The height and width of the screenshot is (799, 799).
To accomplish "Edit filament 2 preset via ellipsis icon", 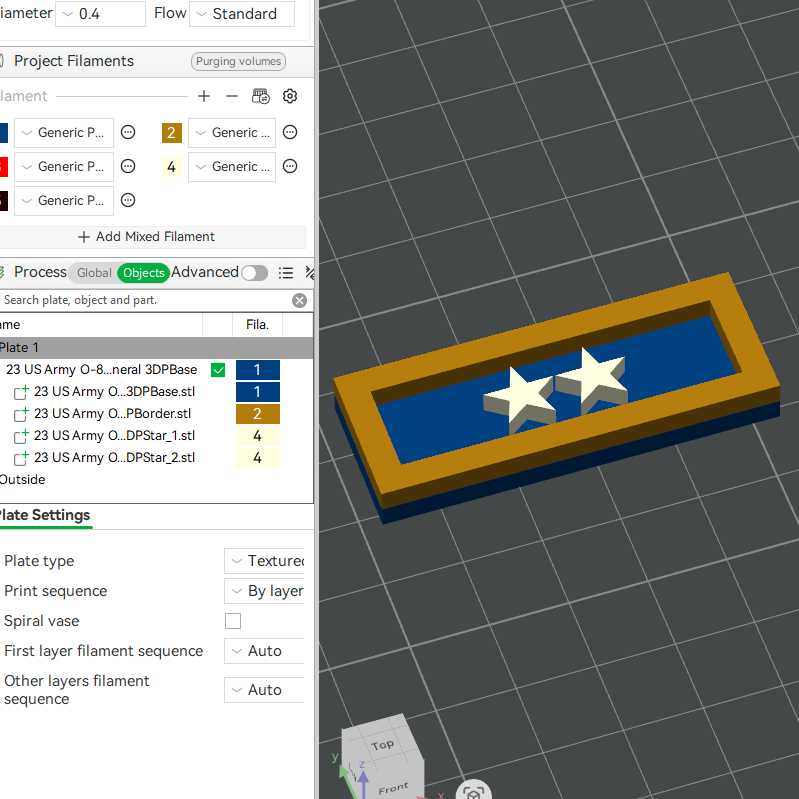I will (290, 132).
